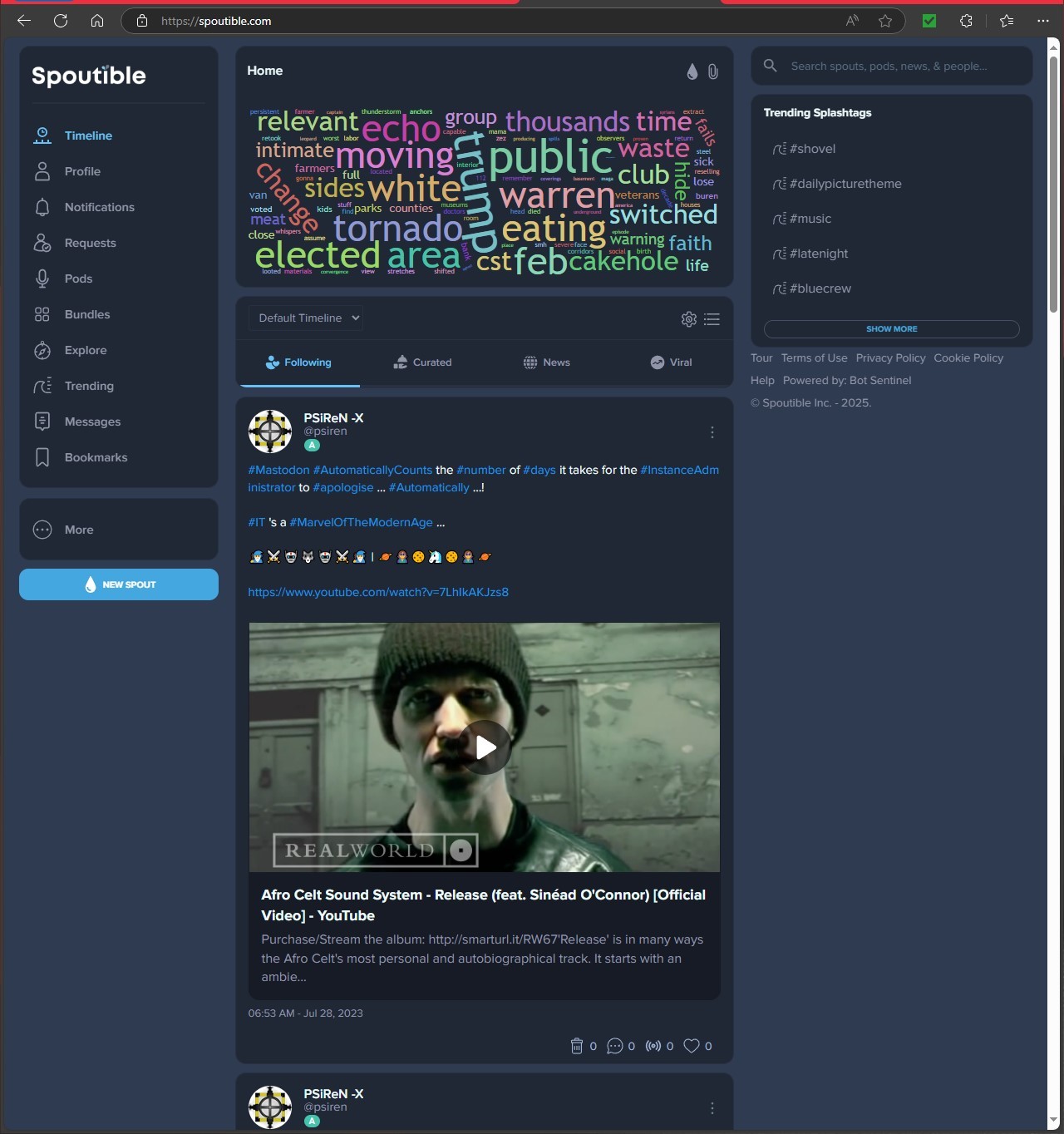Toggle the read aloud icon in address bar
This screenshot has width=1064, height=1134.
[x=852, y=21]
